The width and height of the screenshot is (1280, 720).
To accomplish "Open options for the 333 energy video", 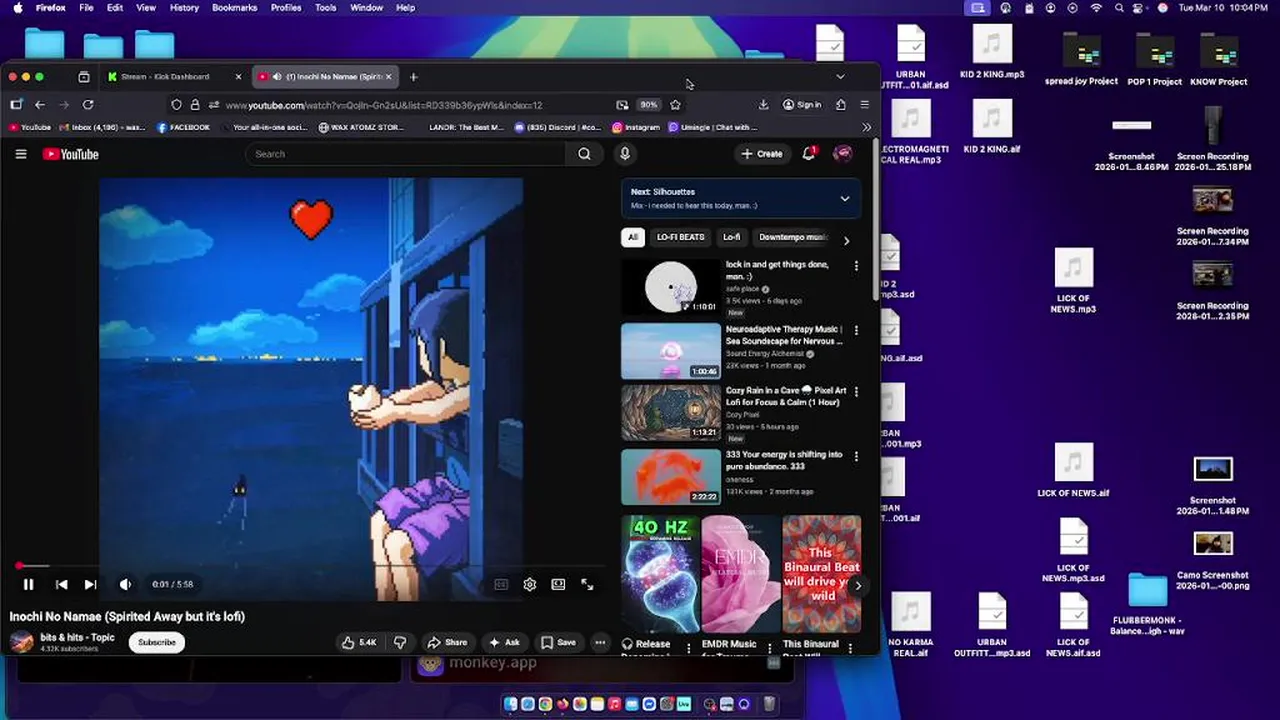I will [855, 455].
